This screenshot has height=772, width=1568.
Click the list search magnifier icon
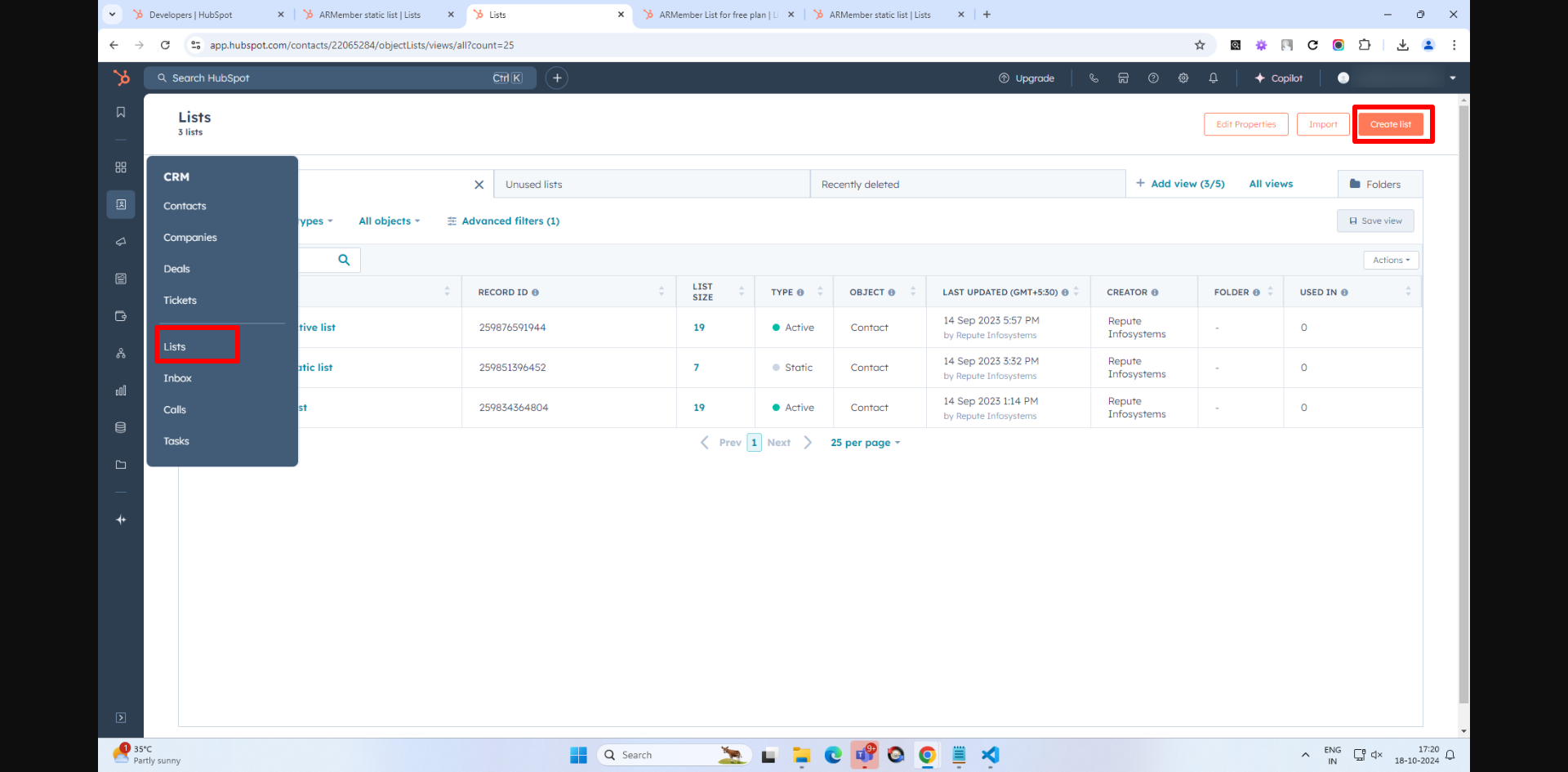(344, 260)
